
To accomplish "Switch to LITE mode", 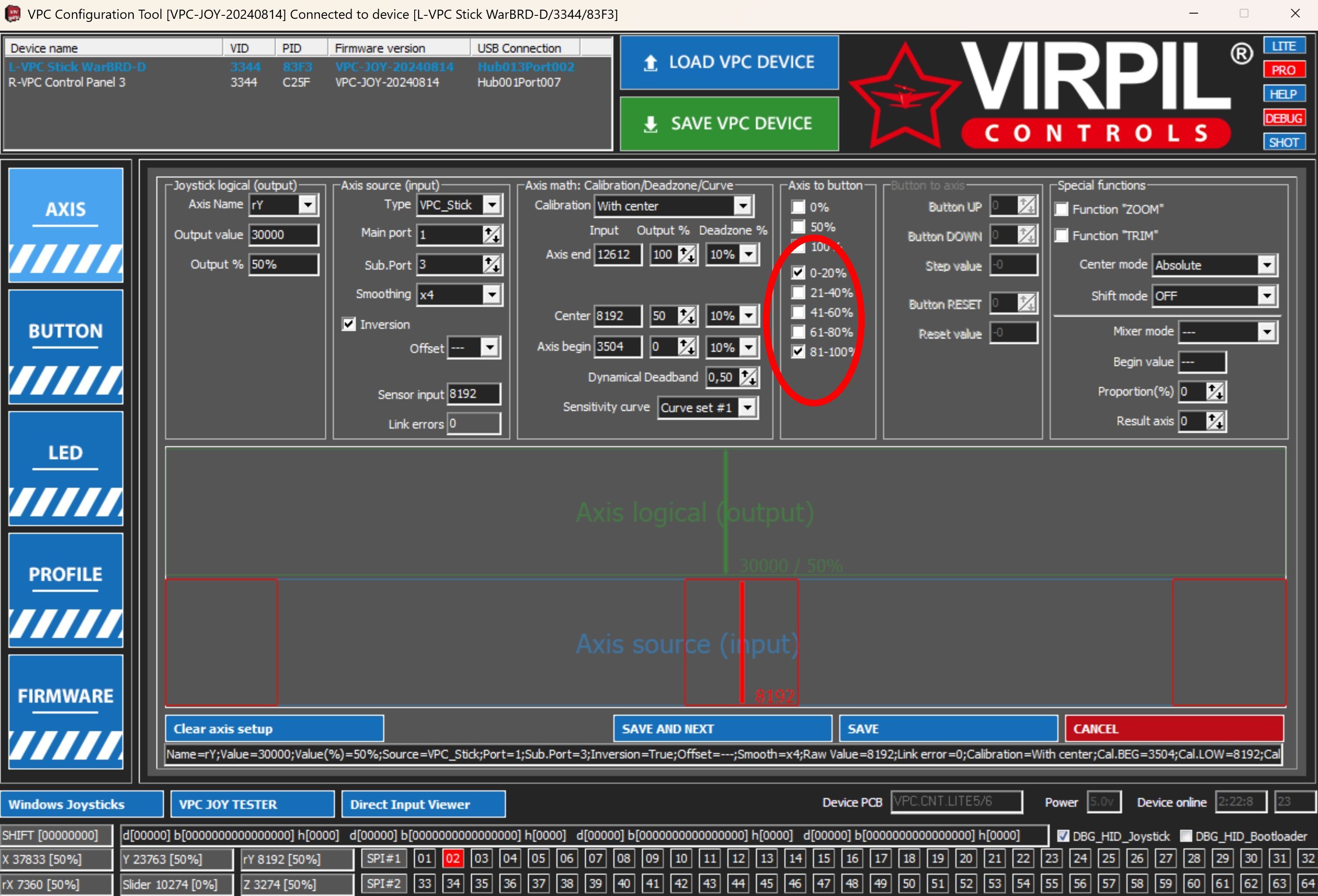I will point(1284,46).
